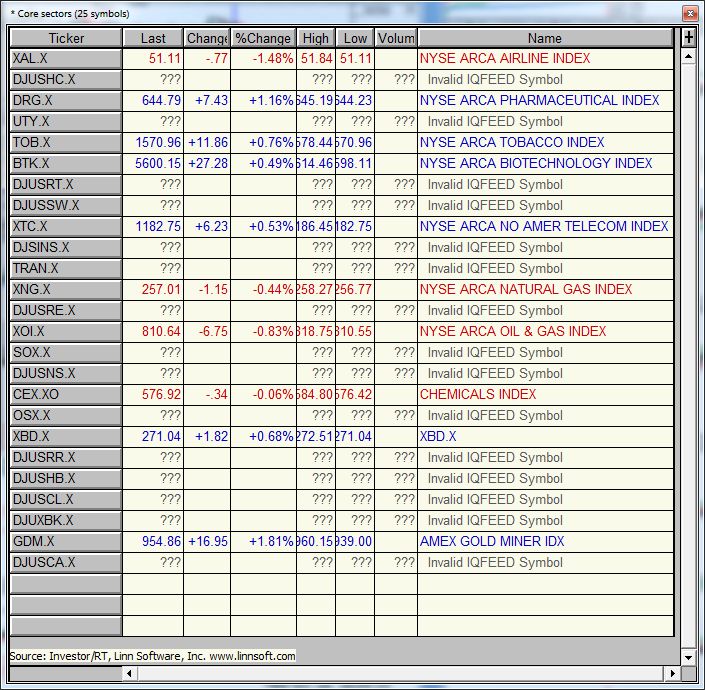Viewport: 705px width, 690px height.
Task: Click the Low column header
Action: 355,38
